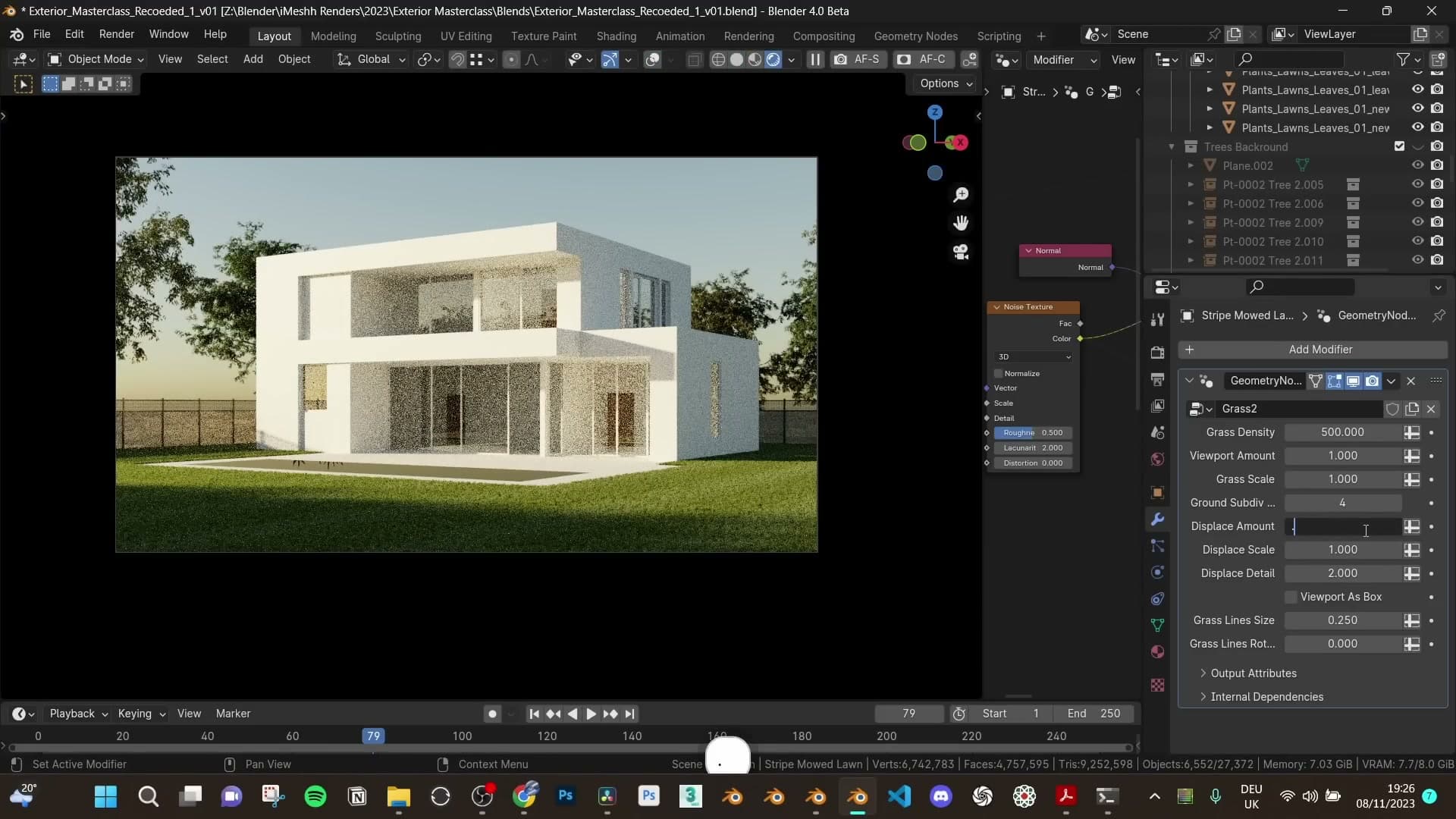Select rendered viewport shading mode icon

(x=773, y=60)
